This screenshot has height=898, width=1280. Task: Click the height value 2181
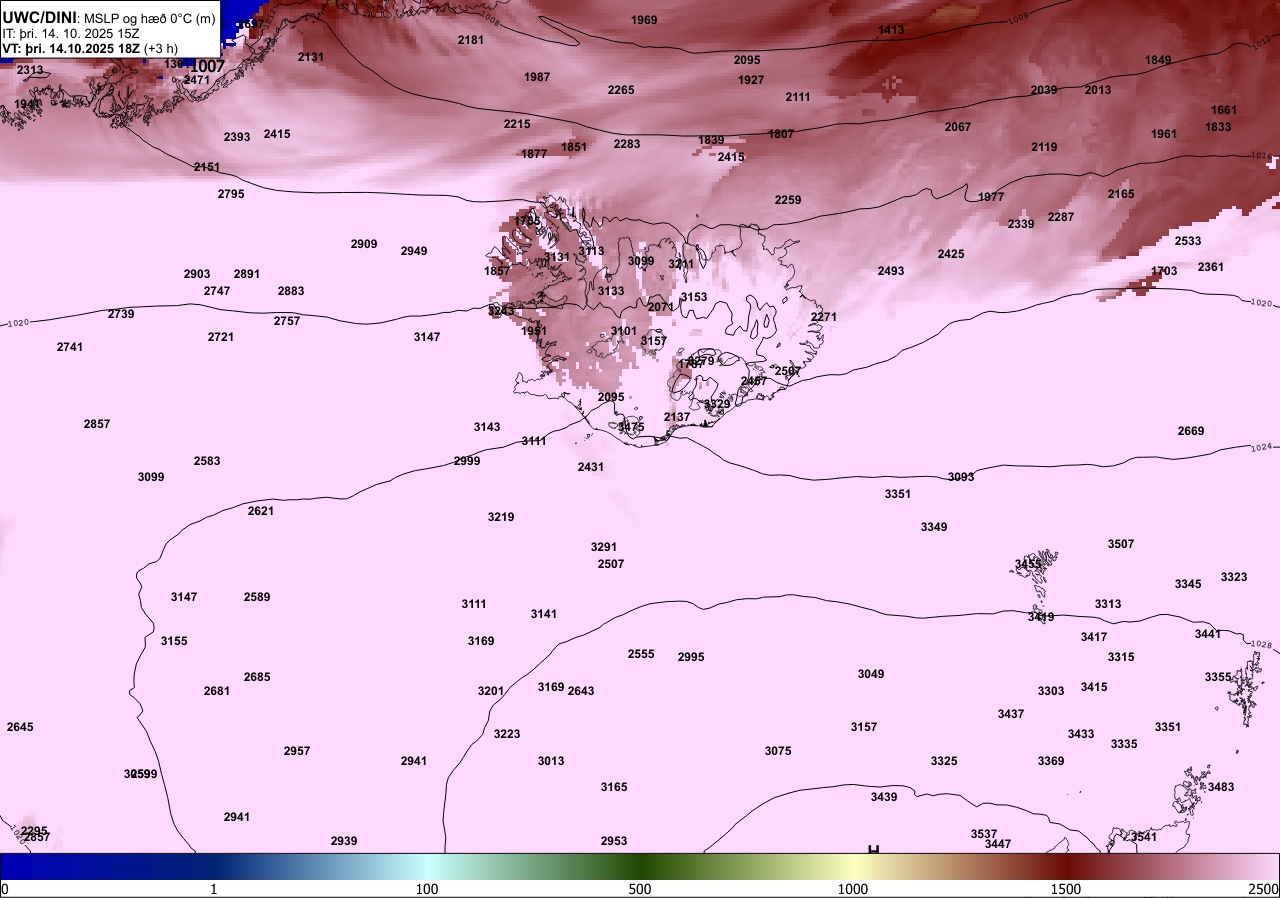click(470, 40)
